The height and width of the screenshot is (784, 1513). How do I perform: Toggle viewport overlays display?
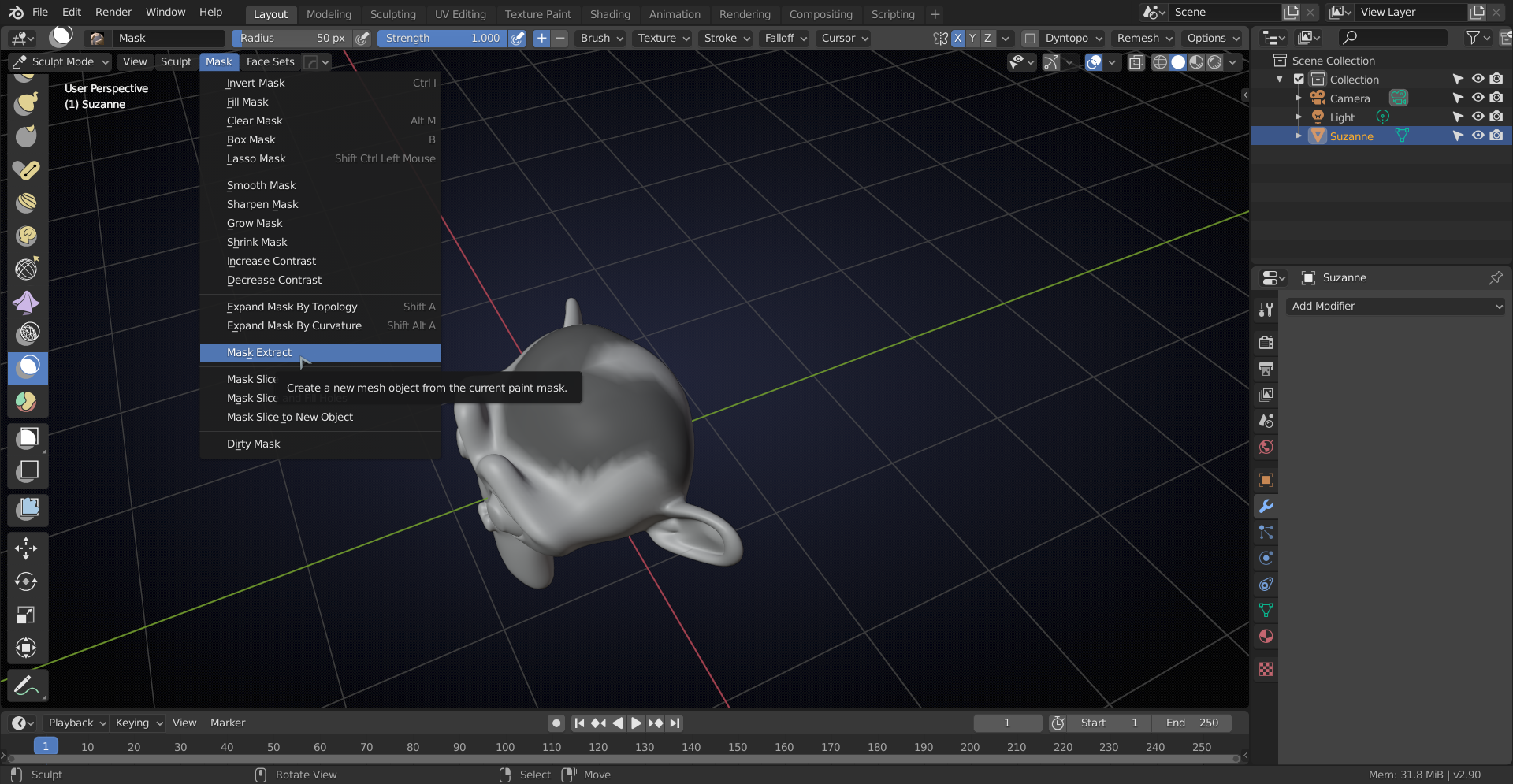(x=1094, y=62)
